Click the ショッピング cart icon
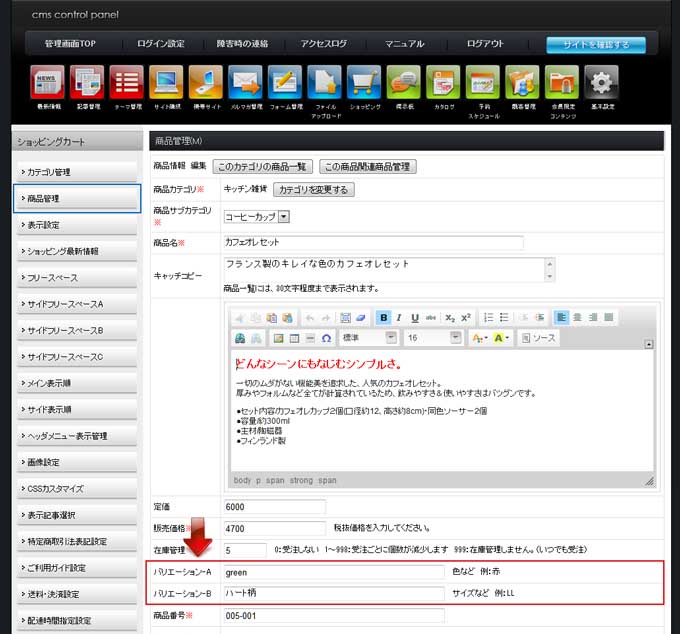 (x=364, y=83)
